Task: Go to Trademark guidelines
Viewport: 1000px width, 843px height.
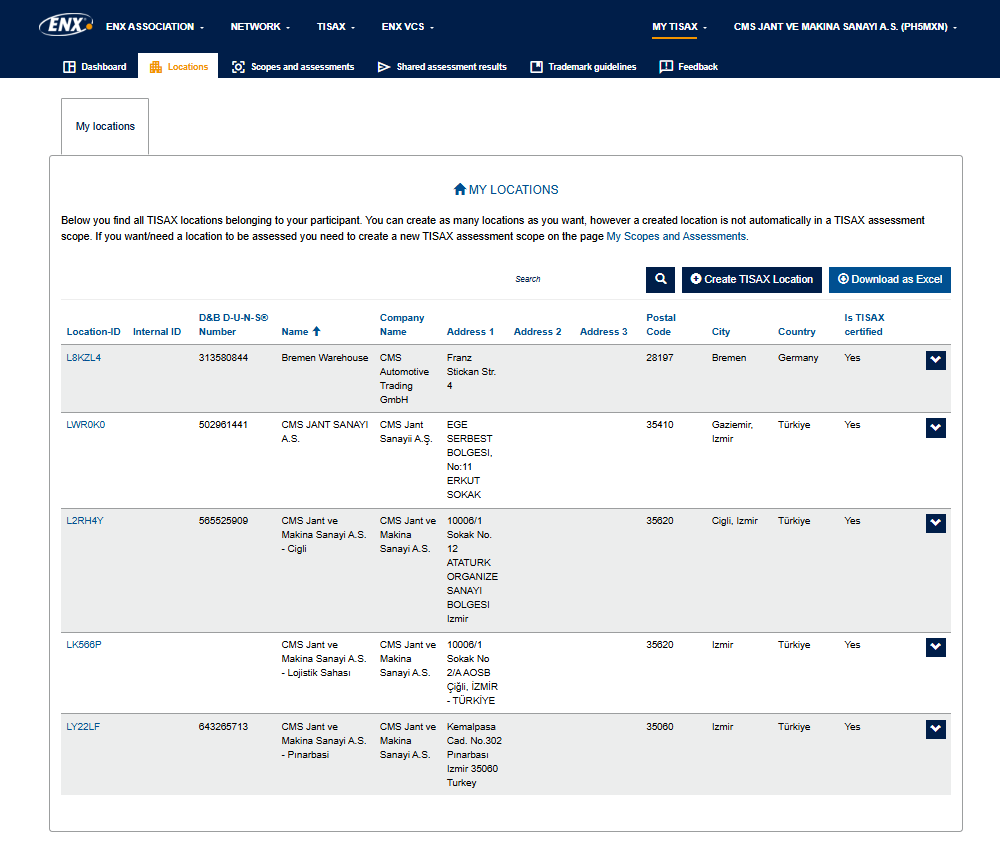Action: pyautogui.click(x=583, y=67)
